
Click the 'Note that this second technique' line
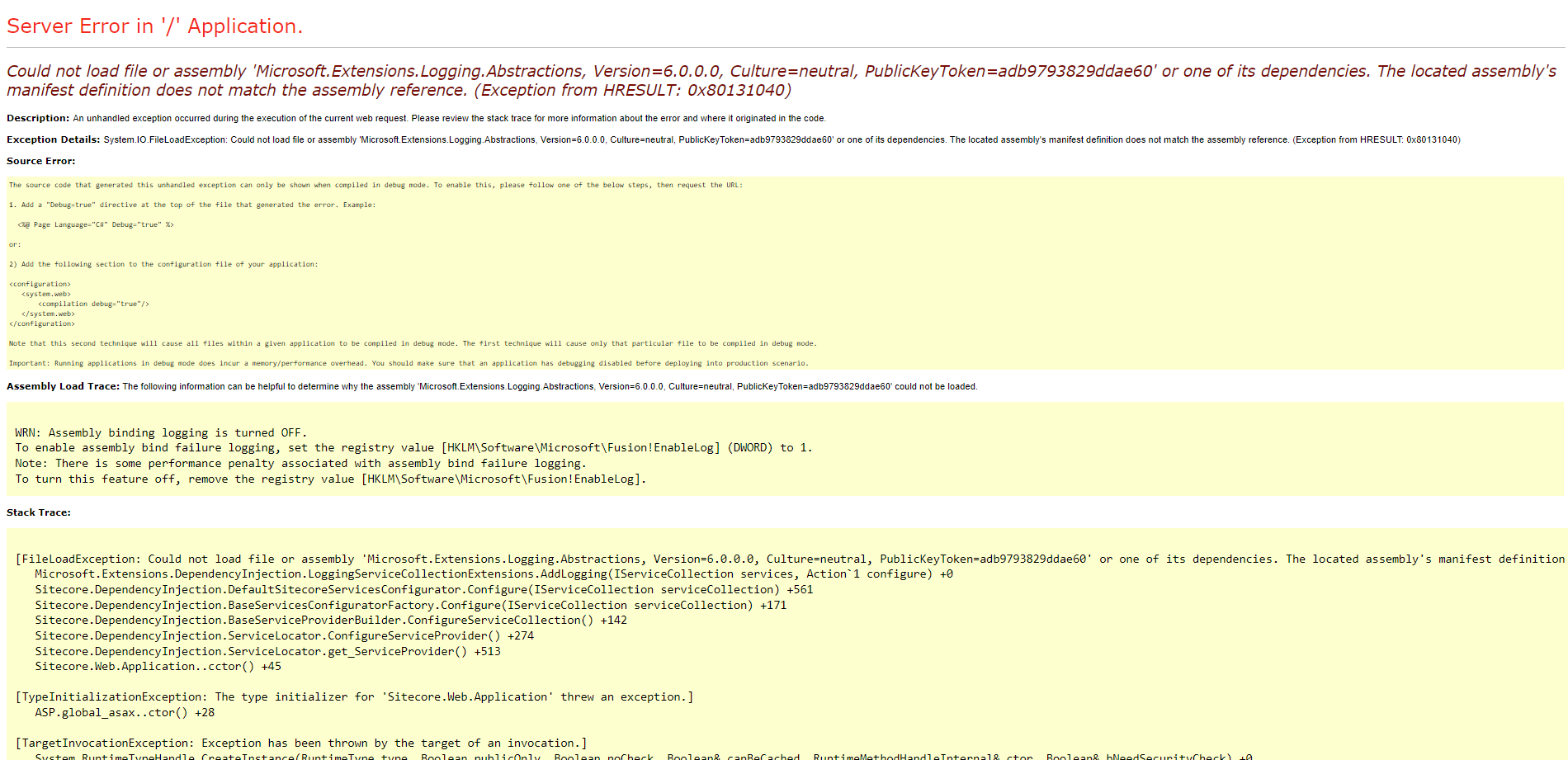click(413, 343)
